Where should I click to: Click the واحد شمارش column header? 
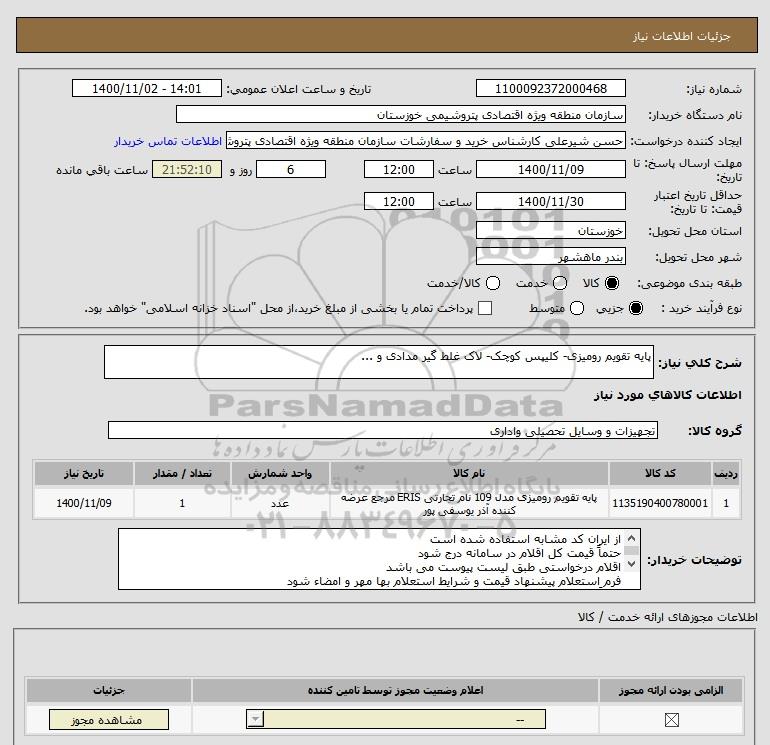[x=280, y=473]
